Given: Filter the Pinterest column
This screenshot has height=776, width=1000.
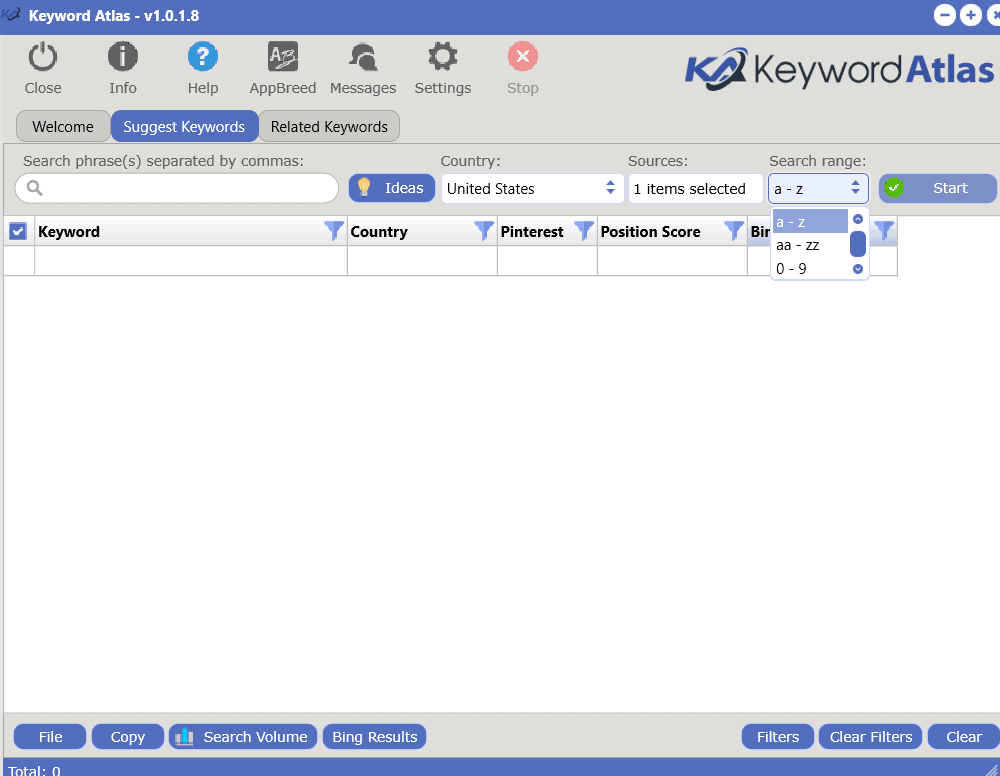Looking at the screenshot, I should pos(584,231).
